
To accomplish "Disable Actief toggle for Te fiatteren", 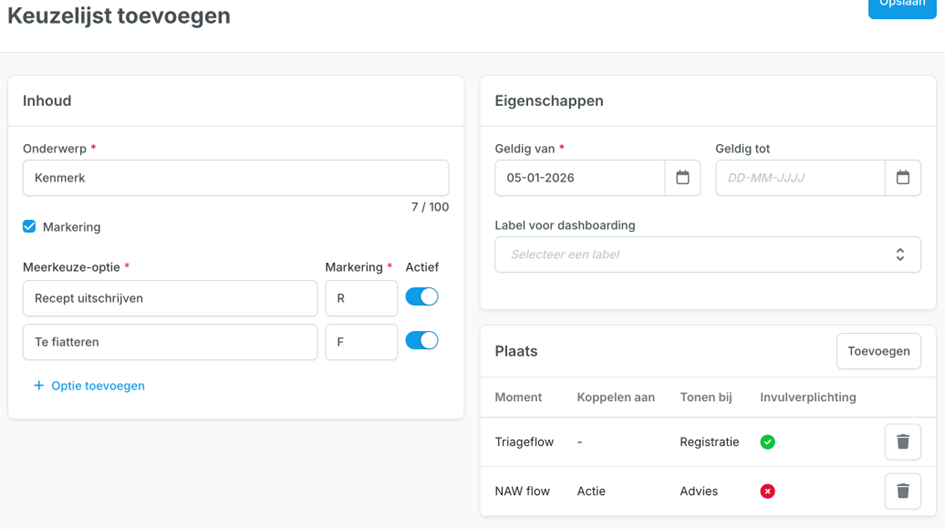I will click(x=421, y=341).
